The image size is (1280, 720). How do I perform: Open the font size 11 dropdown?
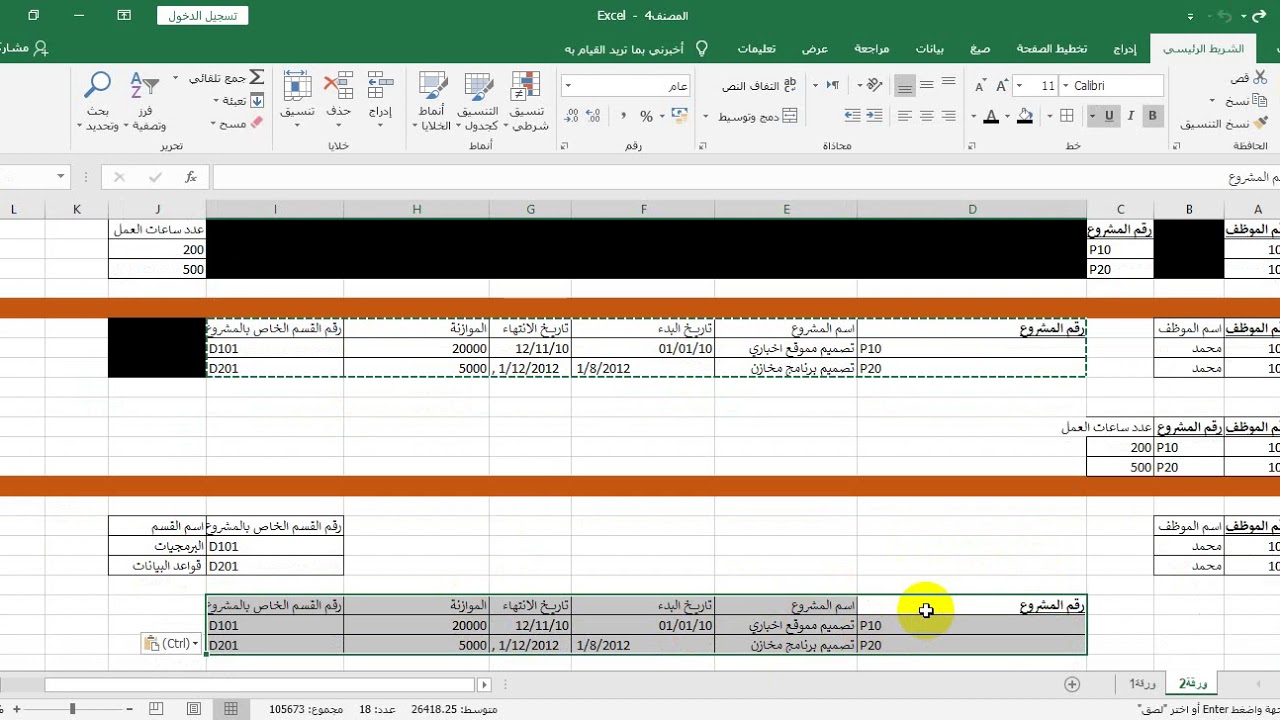click(x=1020, y=87)
